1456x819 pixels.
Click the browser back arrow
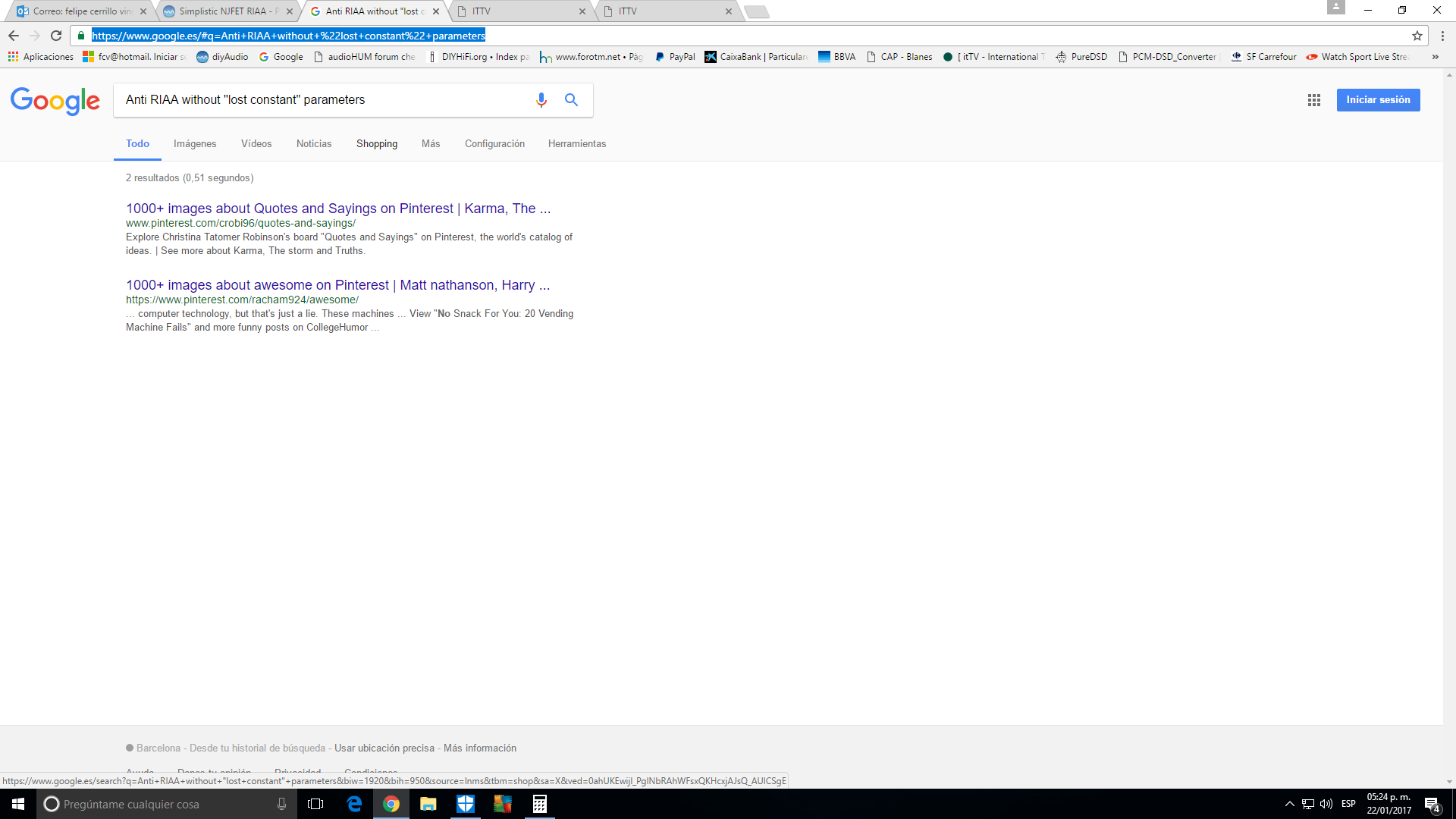[x=14, y=36]
